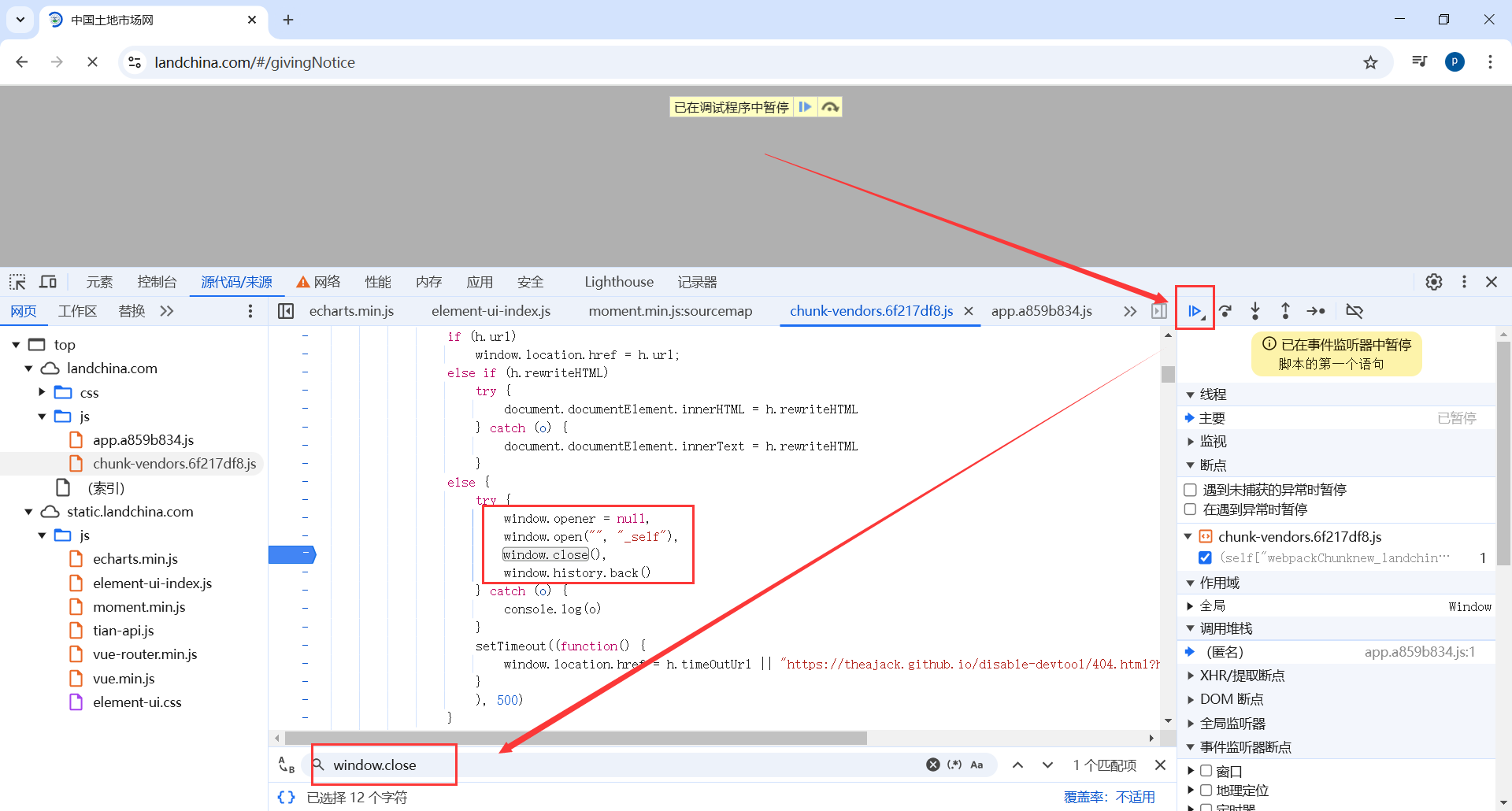Go to previous search match
This screenshot has height=811, width=1512.
click(x=1017, y=765)
